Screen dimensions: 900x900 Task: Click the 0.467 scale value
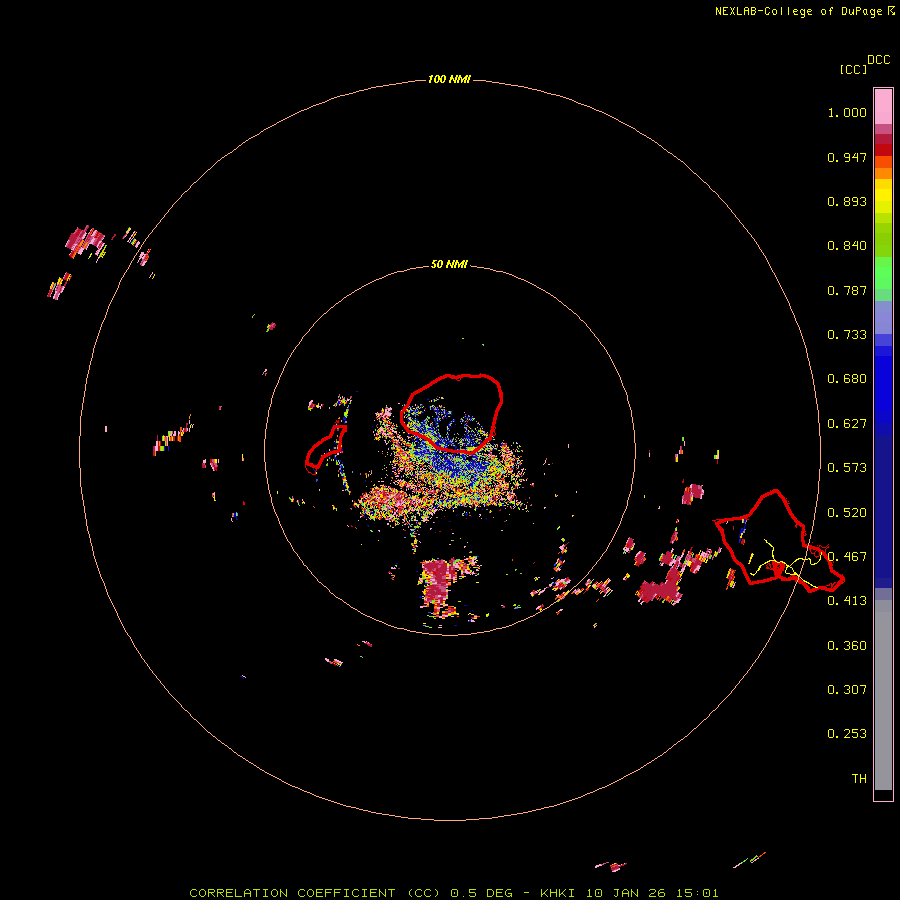pyautogui.click(x=847, y=557)
